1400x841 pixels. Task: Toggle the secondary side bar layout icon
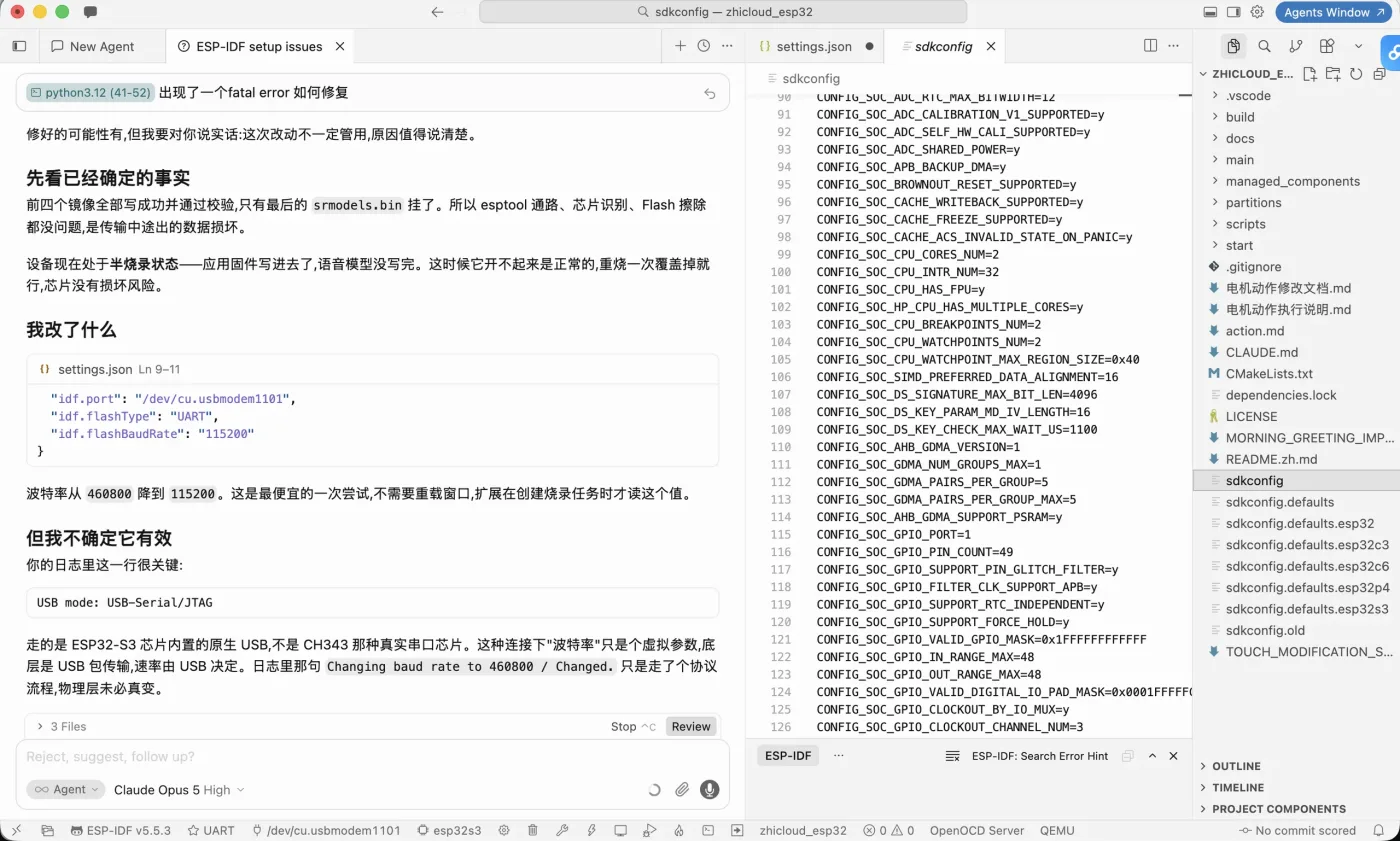(1233, 12)
